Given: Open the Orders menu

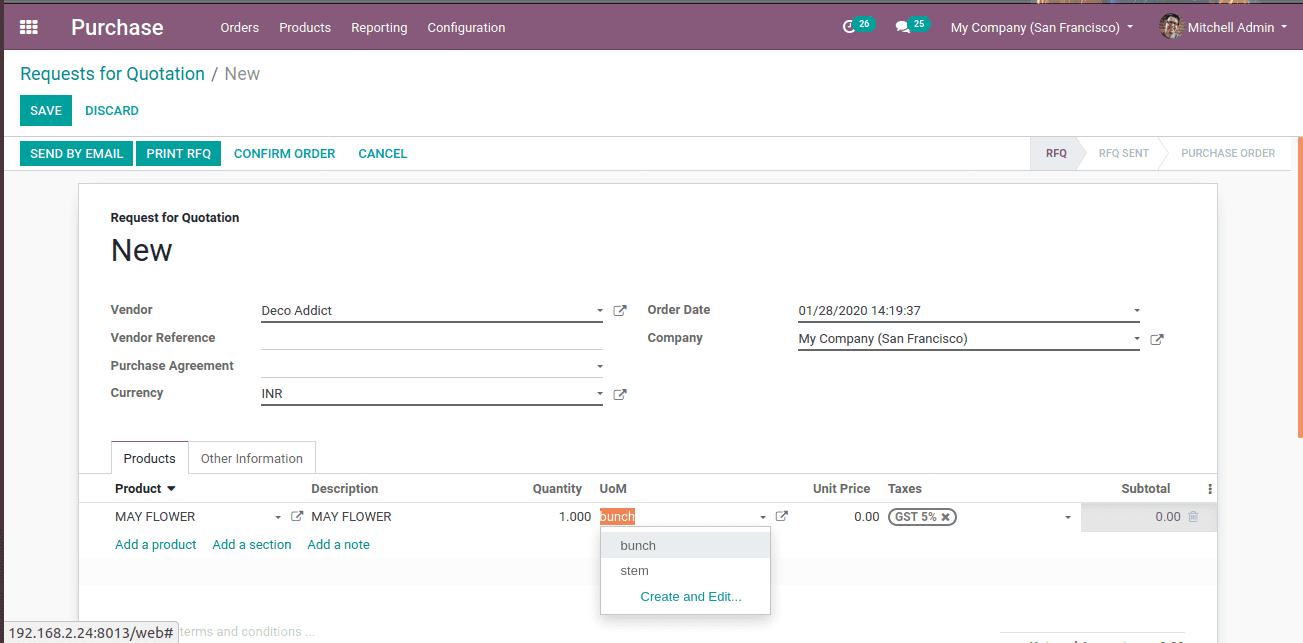Looking at the screenshot, I should tap(240, 27).
